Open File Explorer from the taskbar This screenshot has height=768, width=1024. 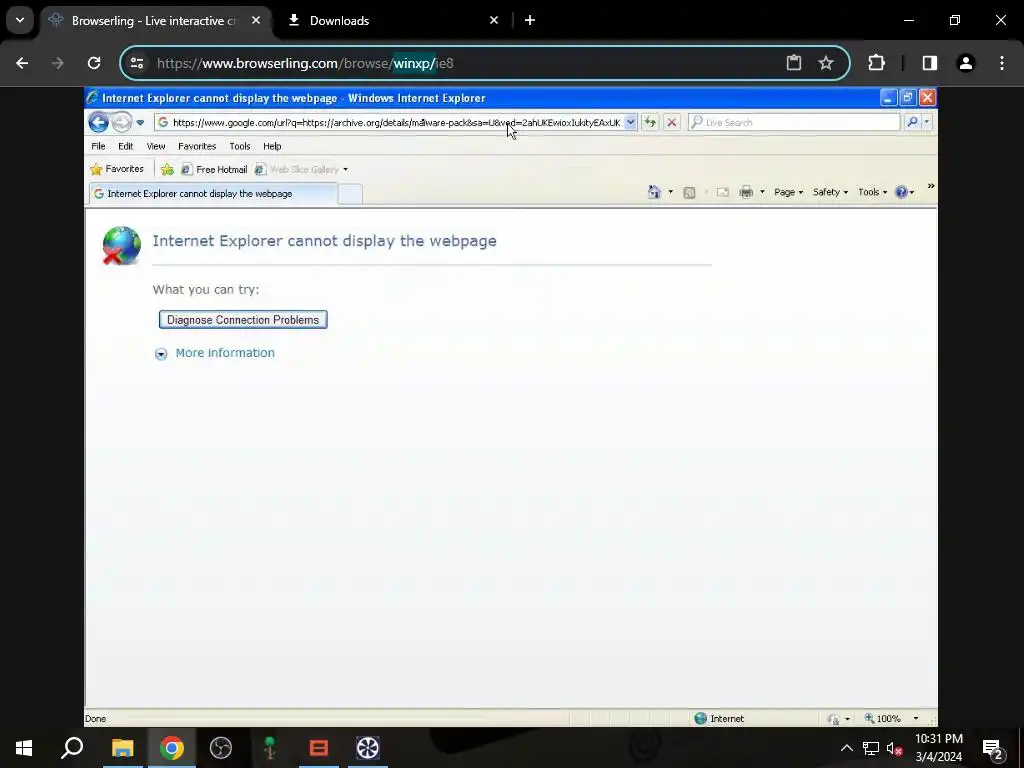122,748
